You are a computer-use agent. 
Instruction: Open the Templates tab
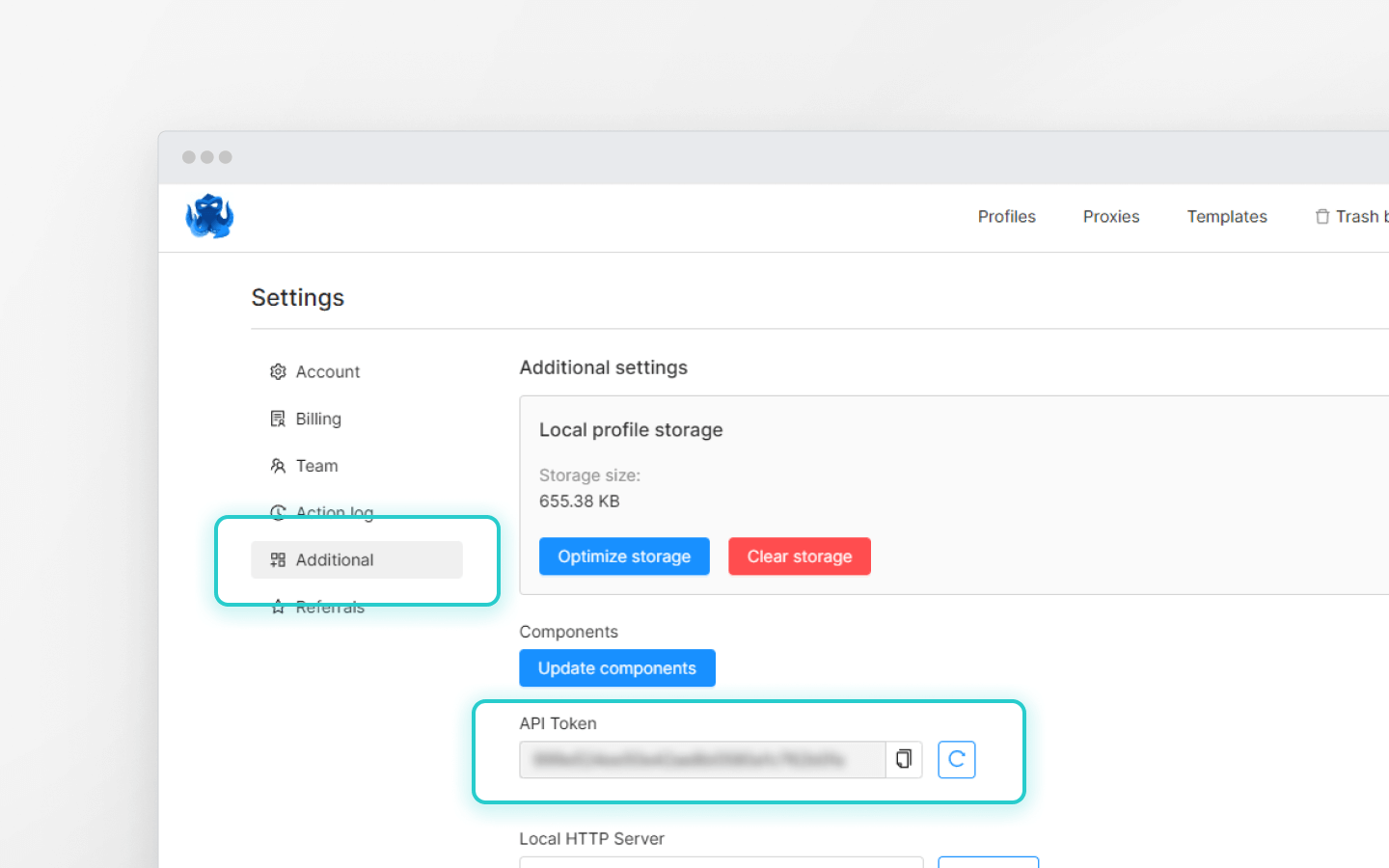point(1227,217)
